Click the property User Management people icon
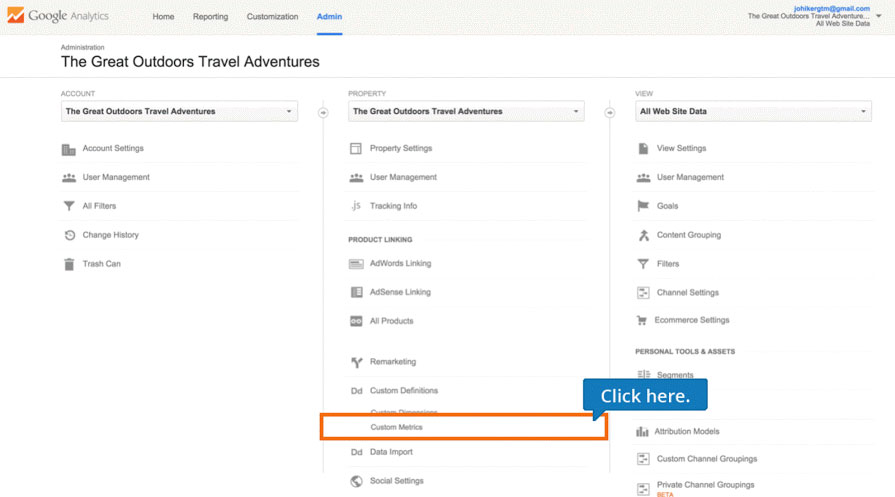895x497 pixels. [x=356, y=177]
